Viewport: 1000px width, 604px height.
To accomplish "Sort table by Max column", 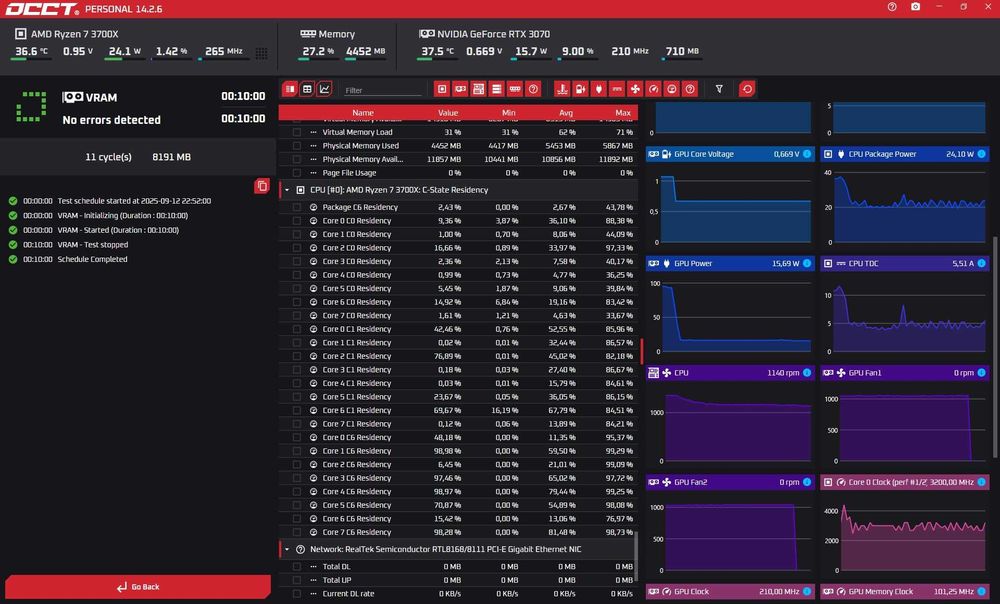I will [623, 113].
